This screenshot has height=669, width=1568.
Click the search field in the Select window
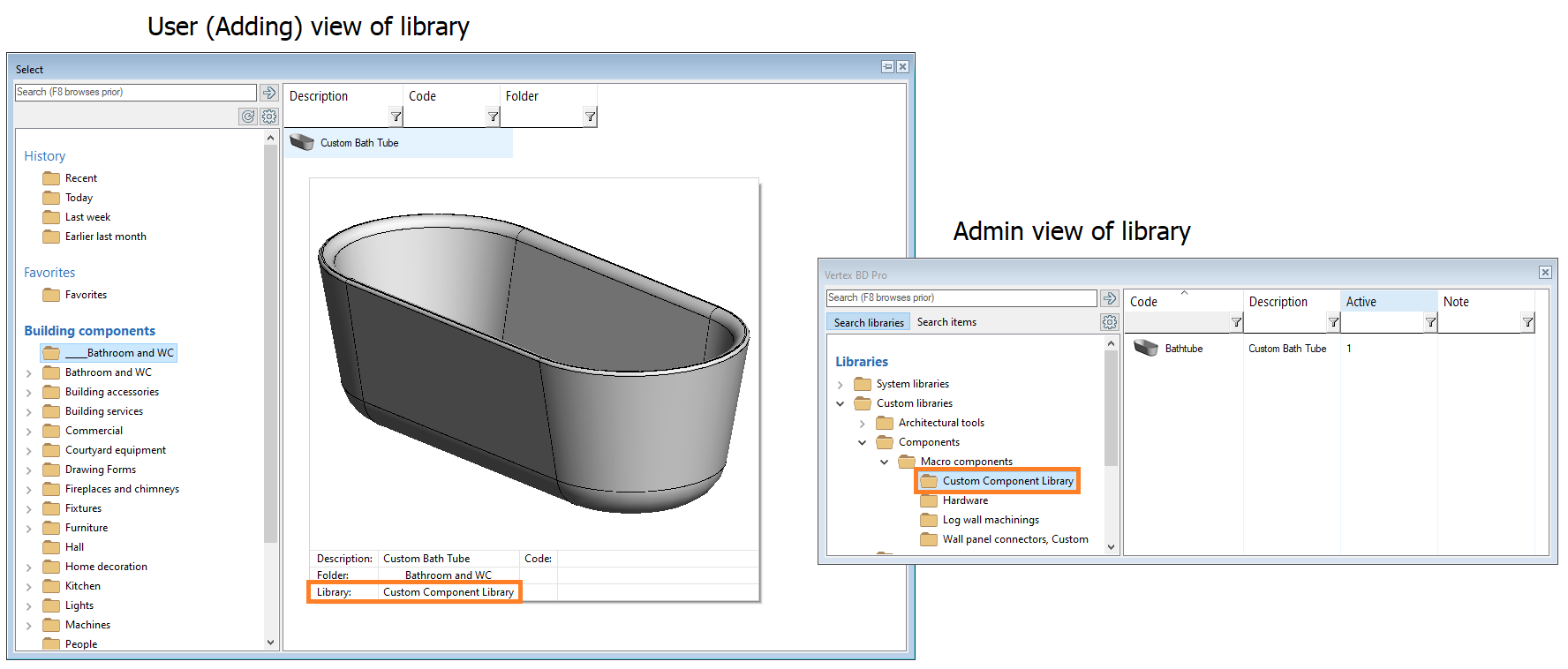point(135,93)
